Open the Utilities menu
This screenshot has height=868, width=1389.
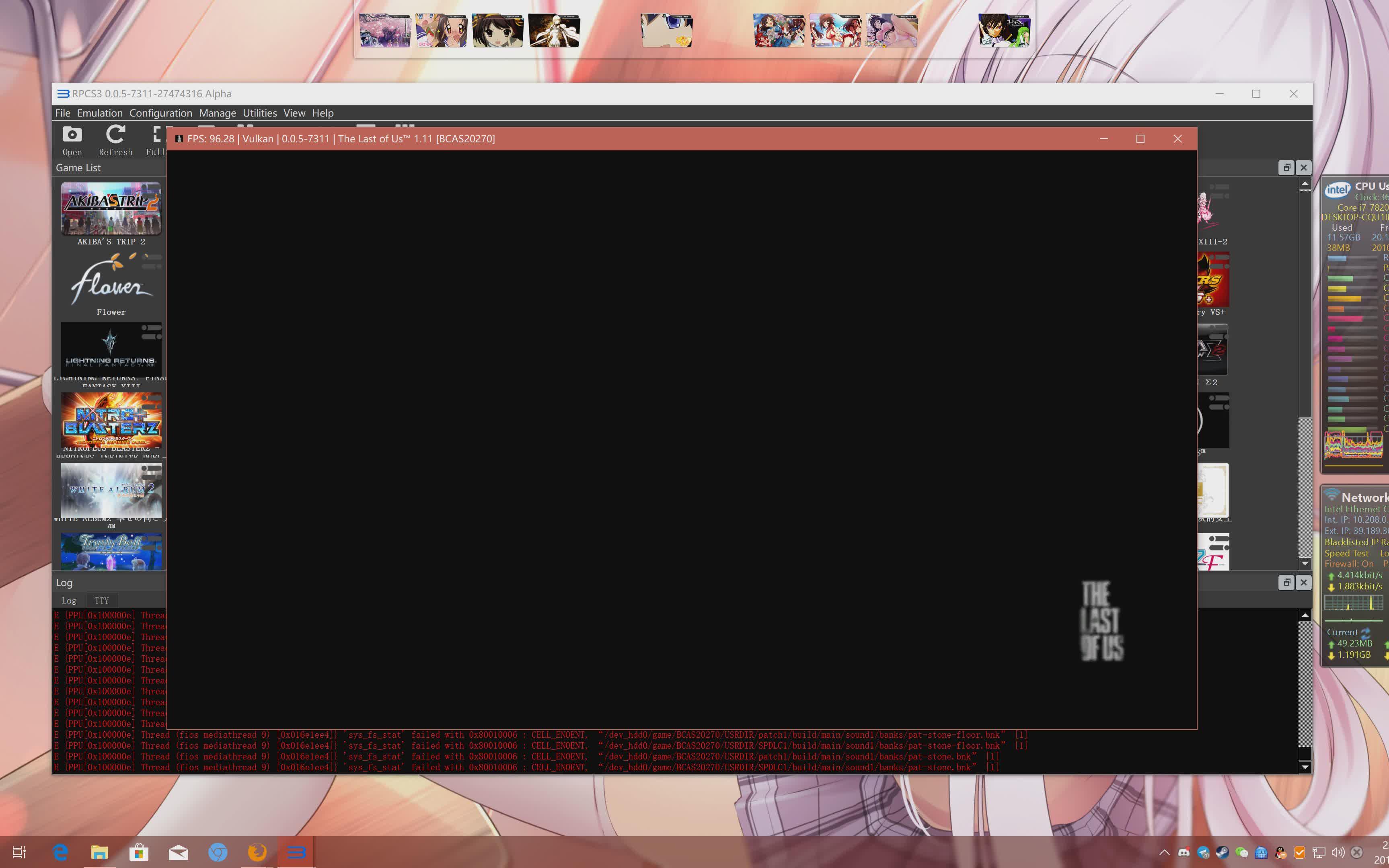(259, 113)
